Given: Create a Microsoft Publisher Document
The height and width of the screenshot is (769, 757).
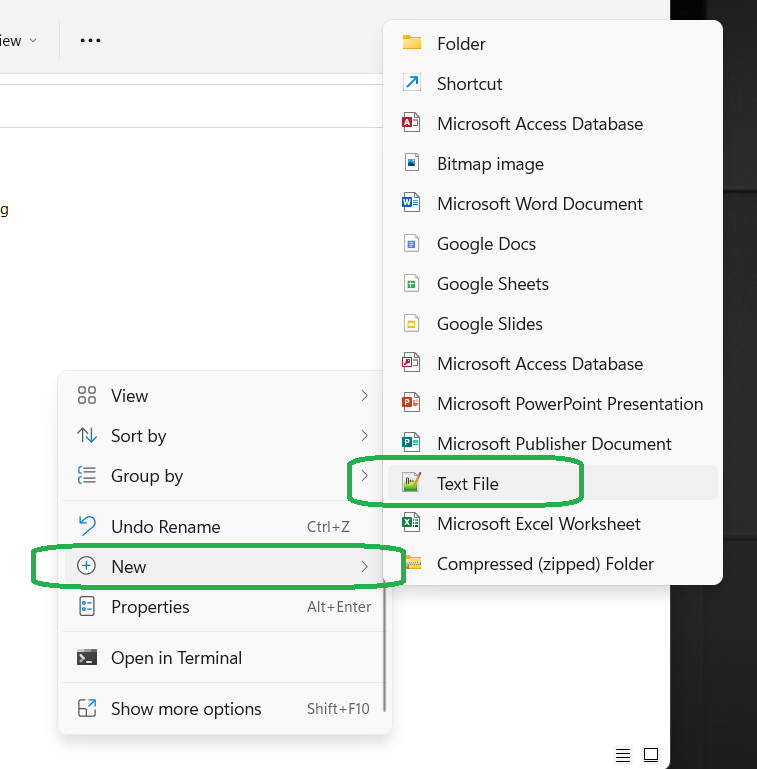Looking at the screenshot, I should click(x=553, y=444).
